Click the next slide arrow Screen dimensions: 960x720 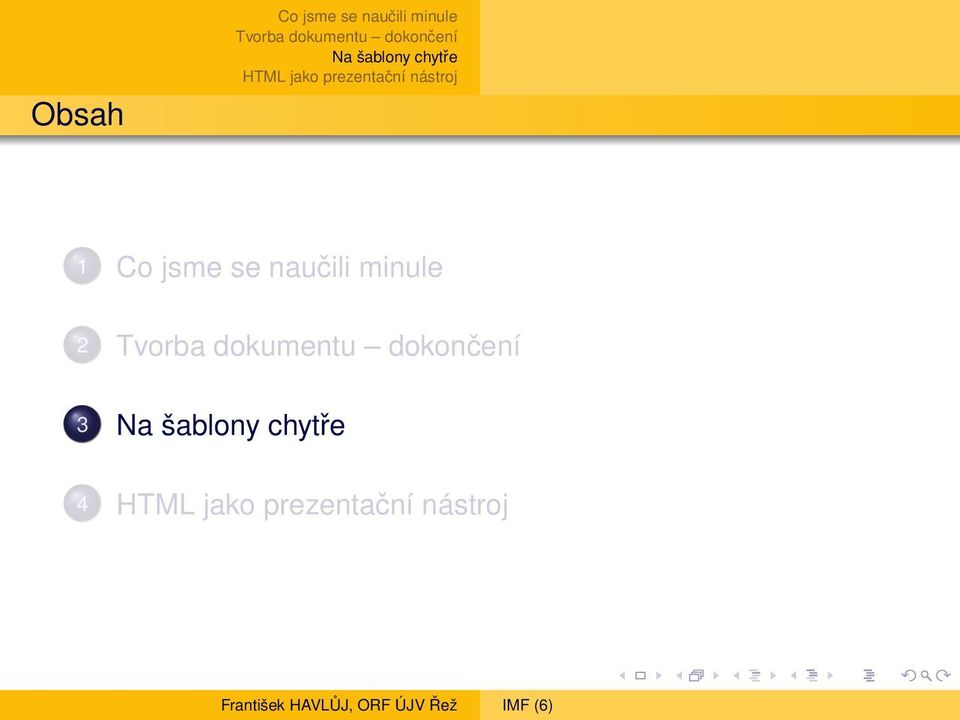[659, 676]
